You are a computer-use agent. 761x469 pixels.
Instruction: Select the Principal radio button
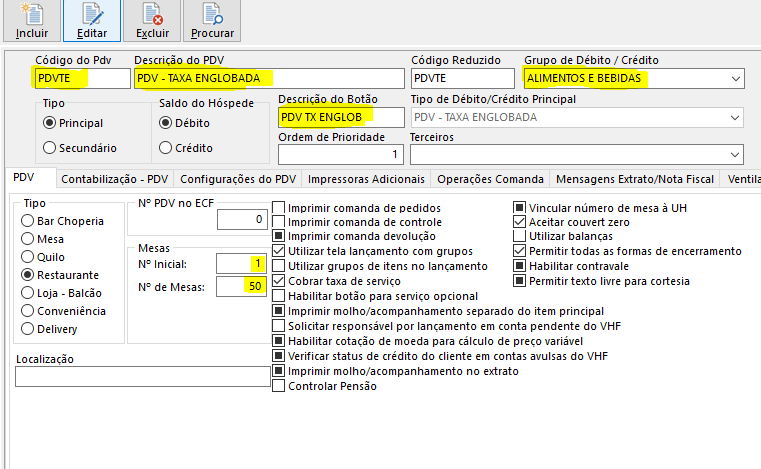[49, 123]
